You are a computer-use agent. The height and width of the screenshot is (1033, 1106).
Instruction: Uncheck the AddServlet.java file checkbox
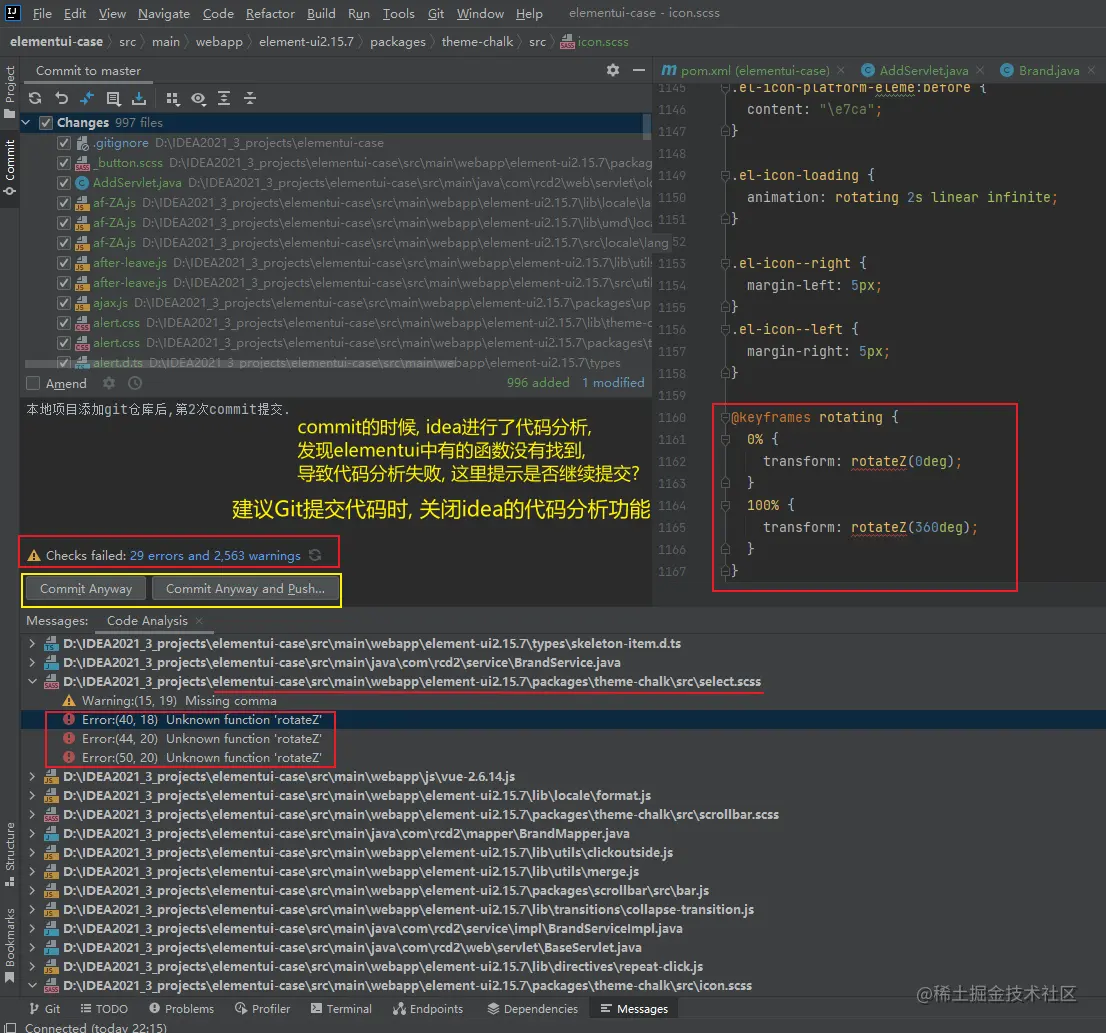point(64,183)
